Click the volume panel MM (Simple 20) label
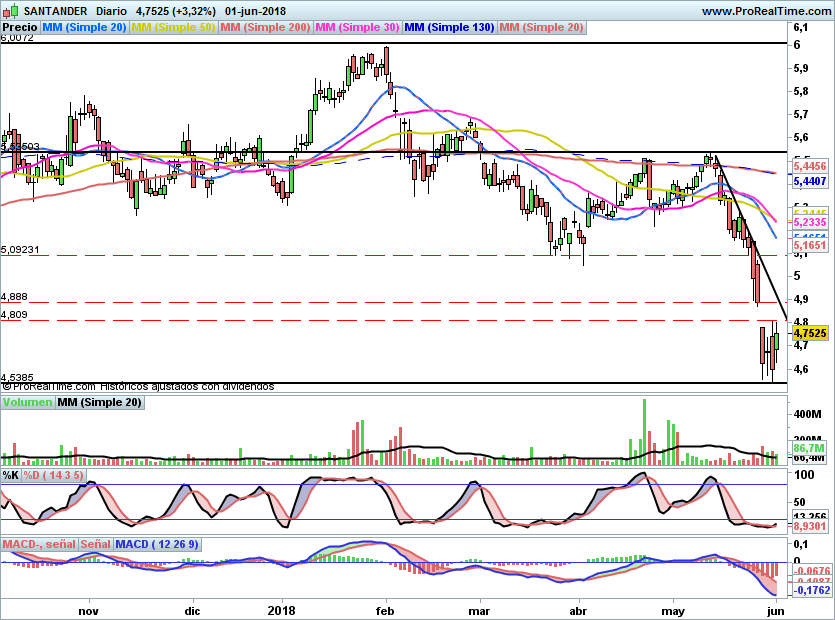Viewport: 835px width, 620px height. pos(100,402)
